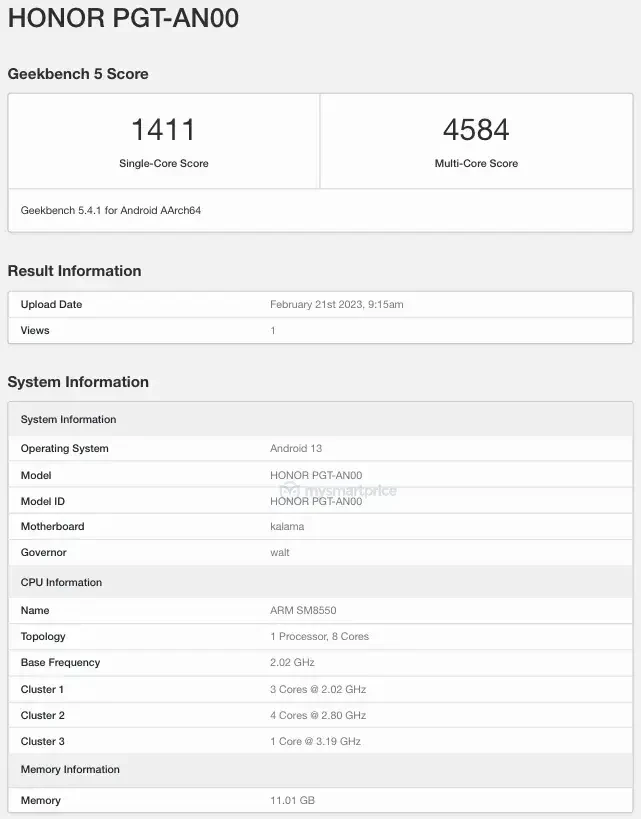
Task: Click the ARM SM8550 processor name
Action: point(304,610)
